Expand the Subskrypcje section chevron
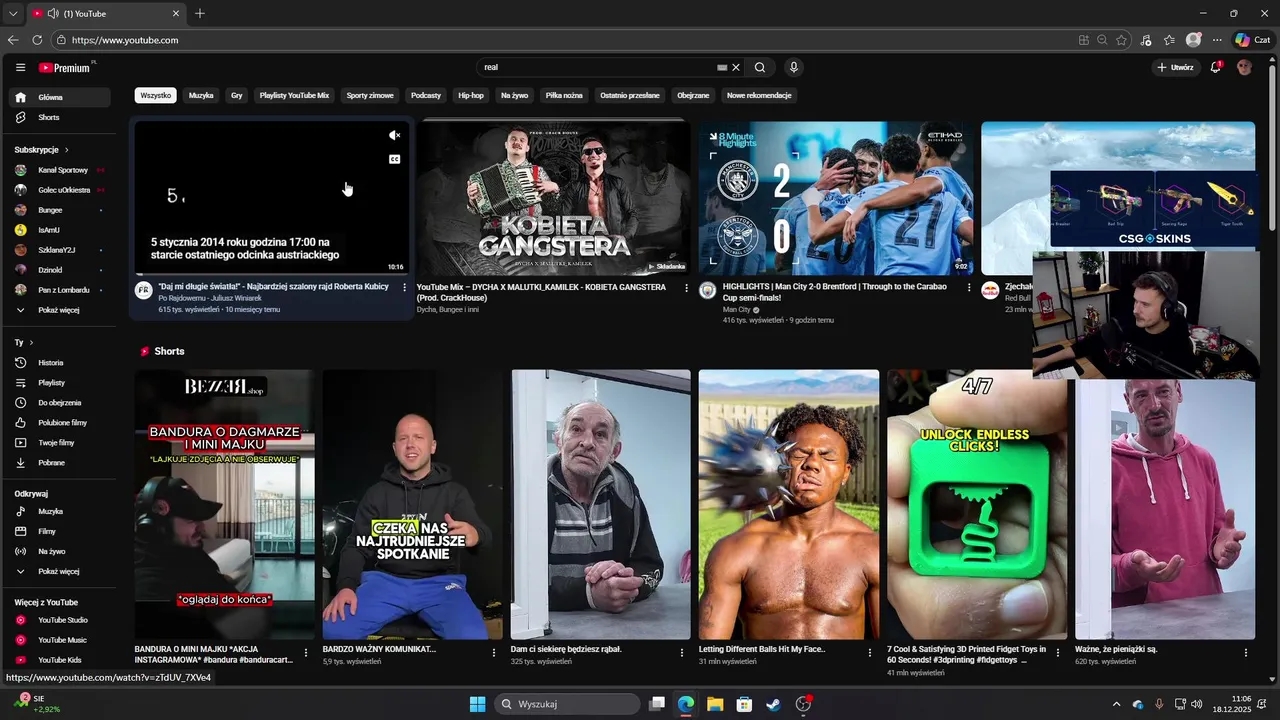This screenshot has width=1280, height=720. coord(67,150)
